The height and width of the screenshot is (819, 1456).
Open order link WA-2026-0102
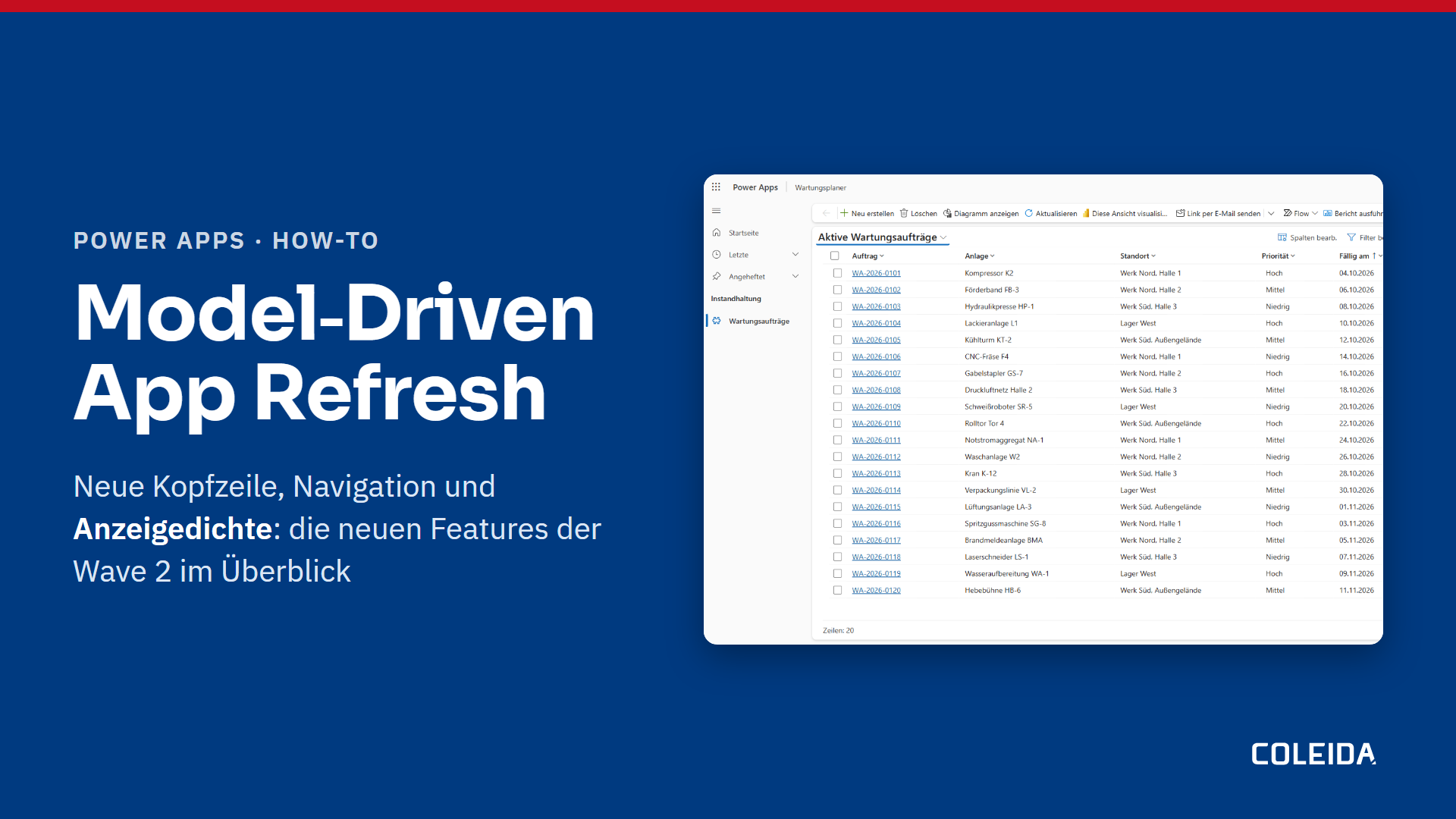pyautogui.click(x=876, y=290)
